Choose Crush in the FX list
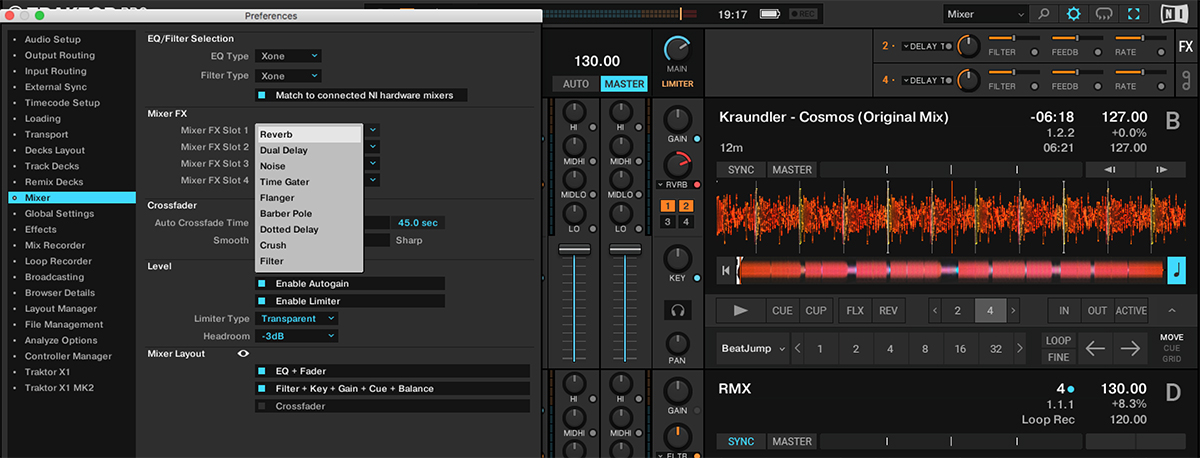The width and height of the screenshot is (1200, 458). click(309, 245)
